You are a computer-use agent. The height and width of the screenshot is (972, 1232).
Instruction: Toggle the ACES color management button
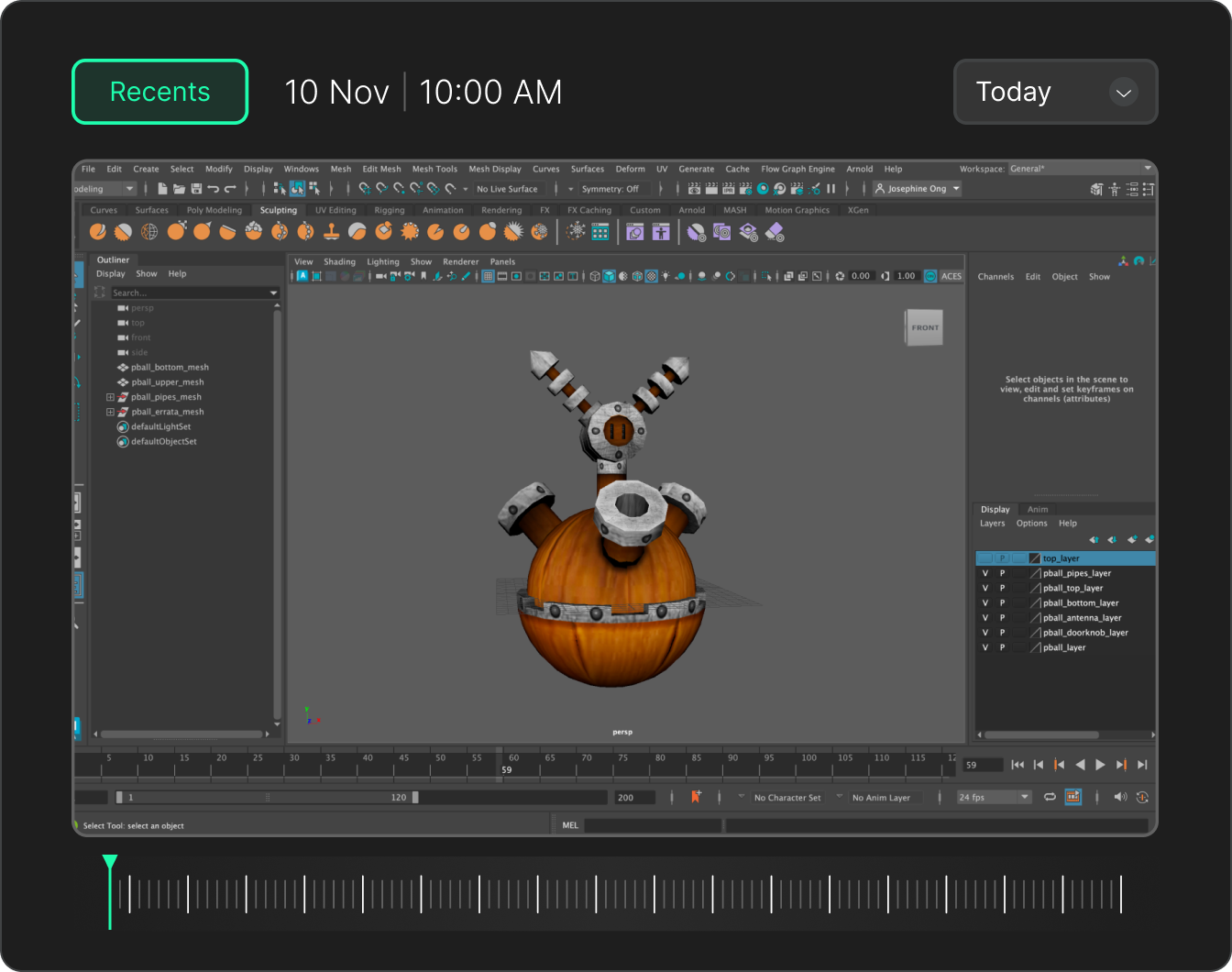[x=951, y=276]
